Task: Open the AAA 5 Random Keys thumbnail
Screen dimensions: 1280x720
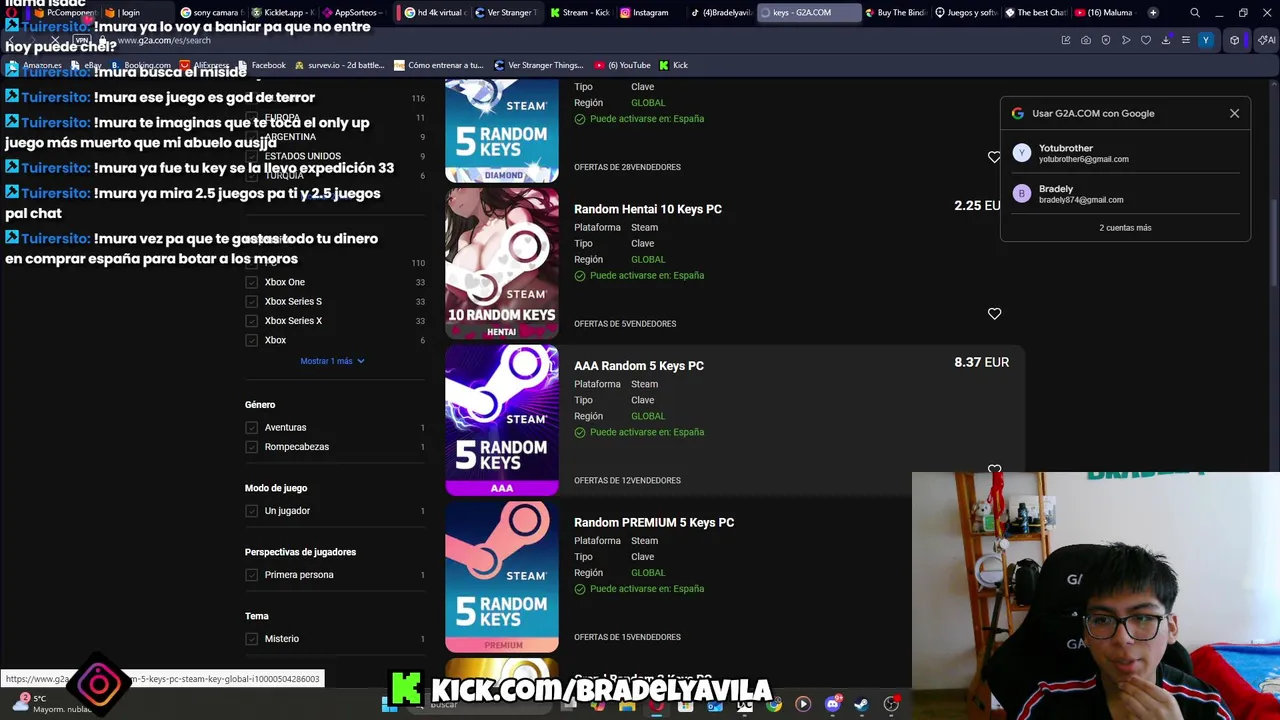Action: (x=502, y=420)
